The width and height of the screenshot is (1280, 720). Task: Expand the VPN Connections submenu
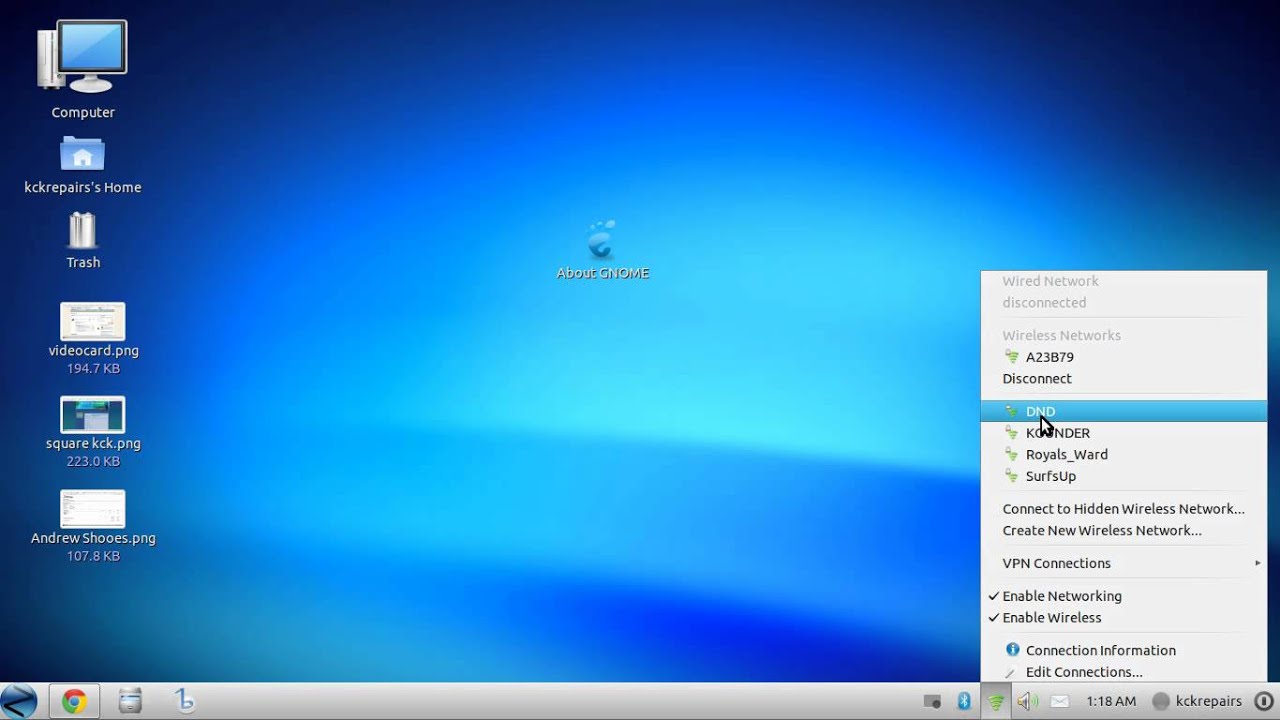pos(1124,563)
